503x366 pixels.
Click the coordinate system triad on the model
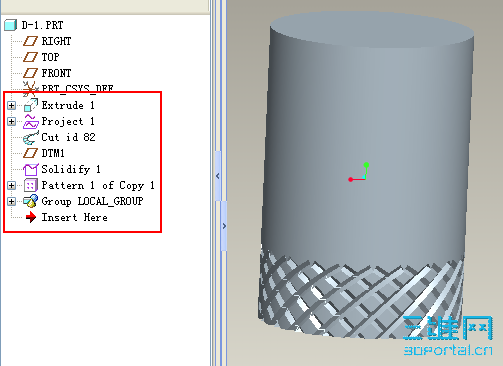(x=359, y=172)
